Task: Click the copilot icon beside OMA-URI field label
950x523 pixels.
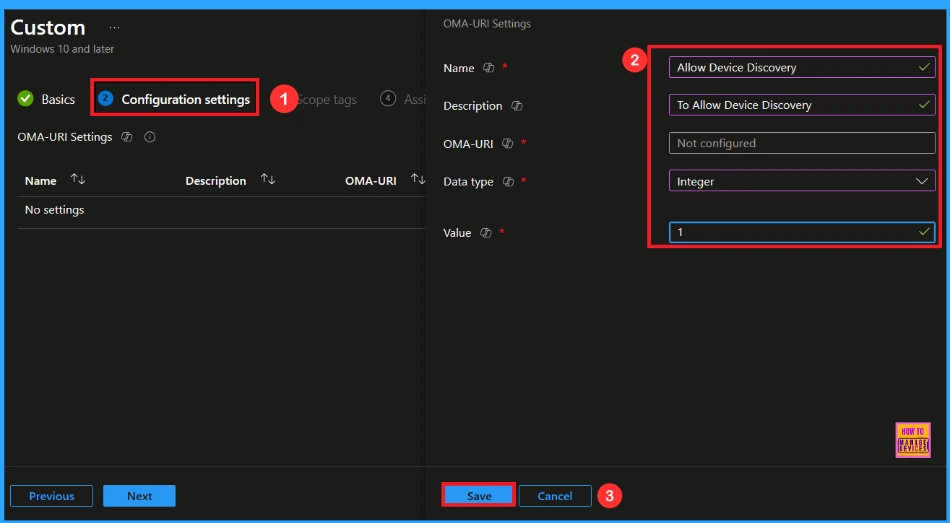Action: [x=507, y=144]
